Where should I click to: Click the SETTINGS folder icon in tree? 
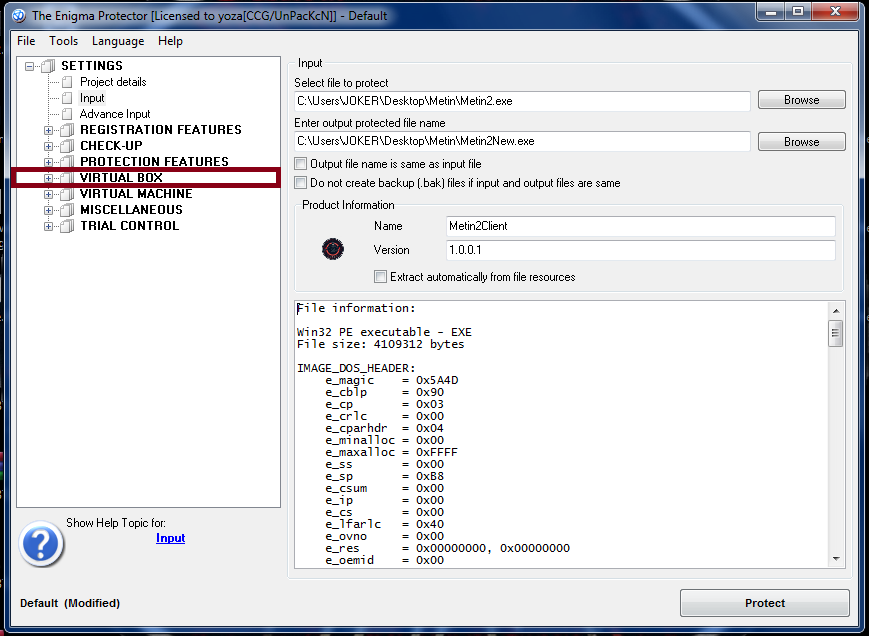[x=48, y=66]
